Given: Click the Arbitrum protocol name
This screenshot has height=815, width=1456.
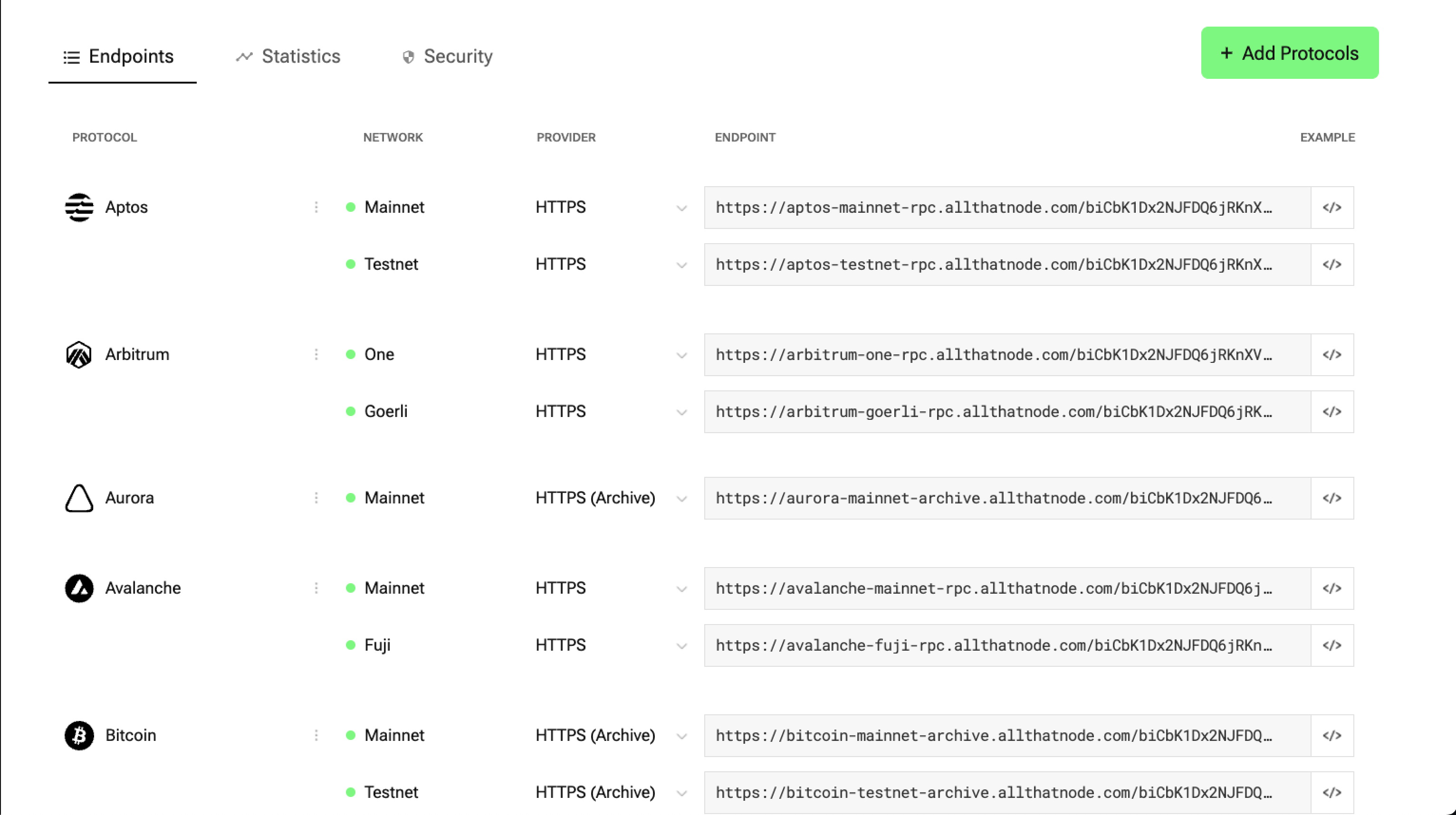Looking at the screenshot, I should pos(137,355).
